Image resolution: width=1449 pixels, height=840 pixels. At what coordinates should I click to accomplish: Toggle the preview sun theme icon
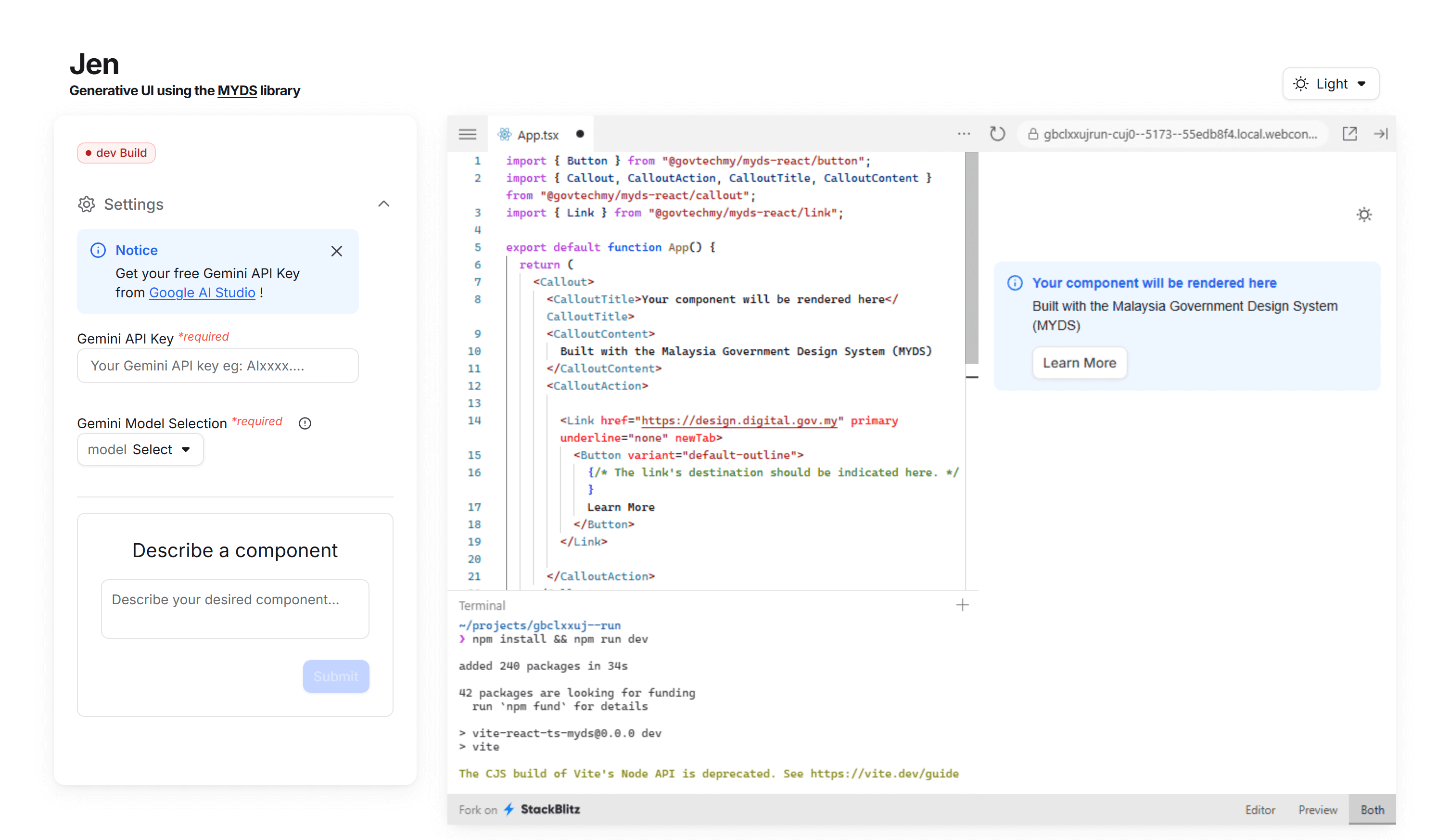pyautogui.click(x=1364, y=215)
